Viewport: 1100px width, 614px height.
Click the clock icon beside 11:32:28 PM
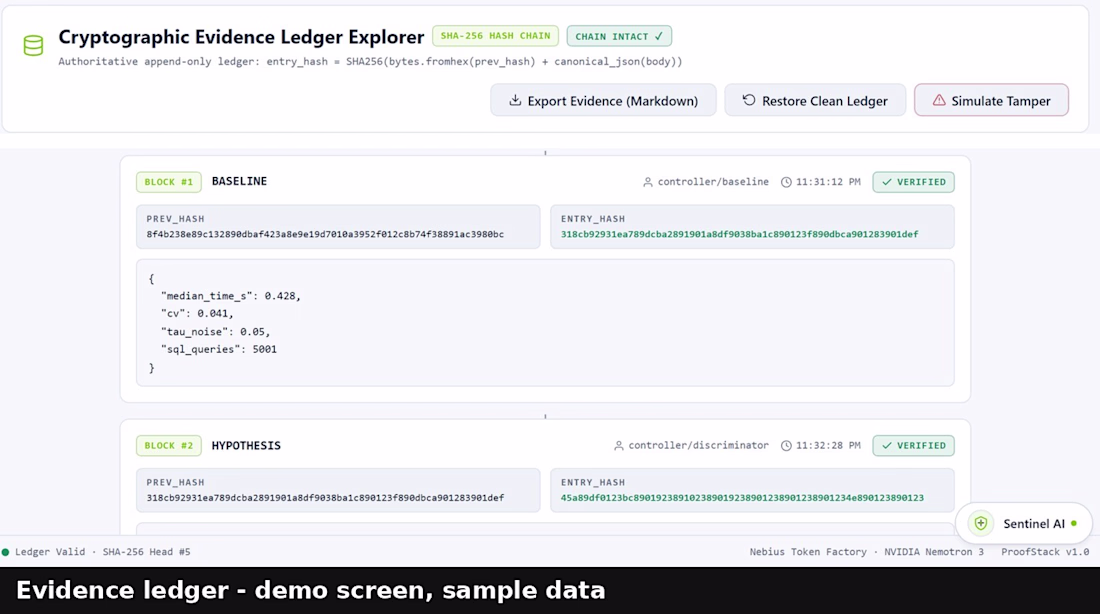coord(786,446)
